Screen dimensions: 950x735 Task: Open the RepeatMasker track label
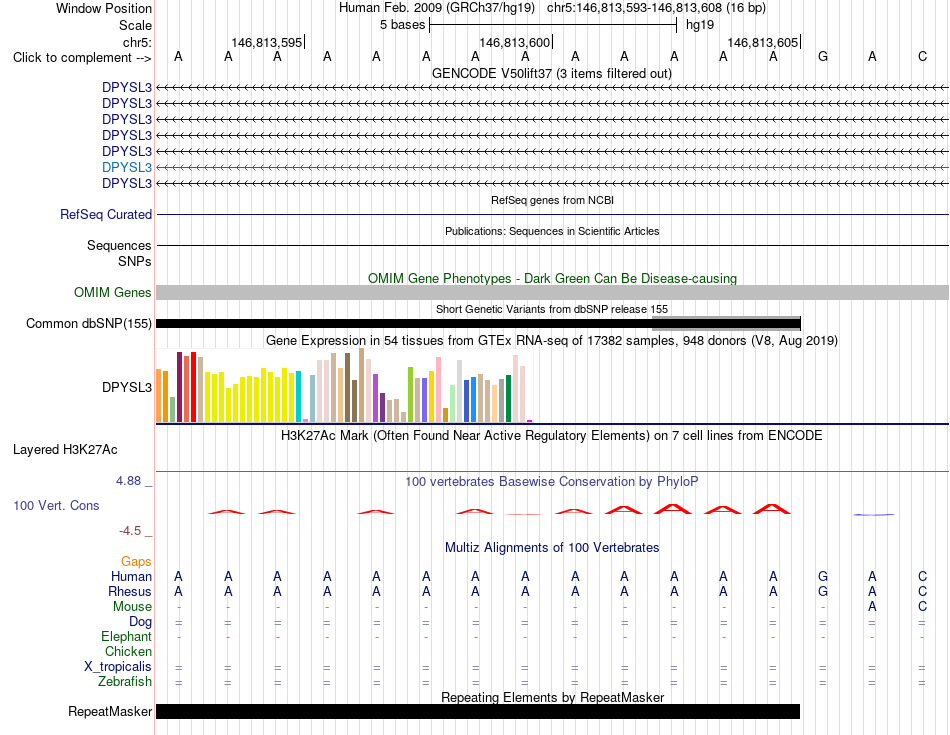tap(110, 711)
